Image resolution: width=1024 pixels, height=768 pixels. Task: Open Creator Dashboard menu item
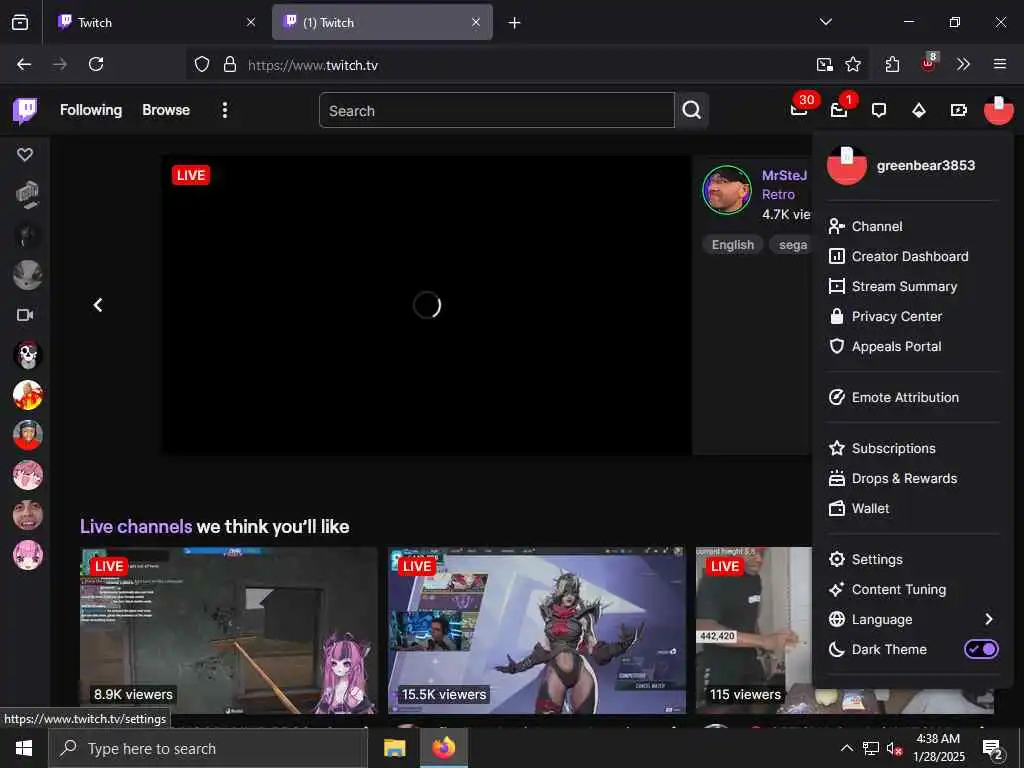click(912, 256)
